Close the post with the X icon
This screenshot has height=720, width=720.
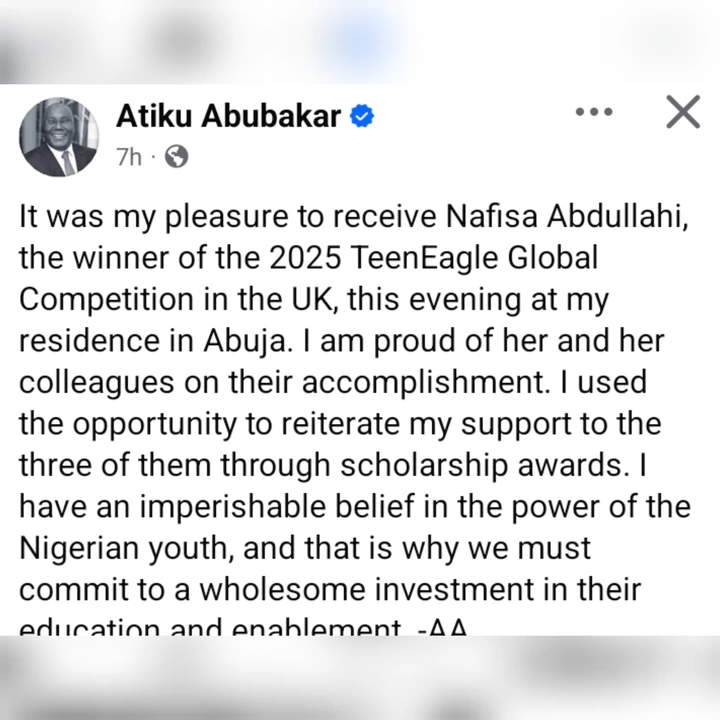click(683, 113)
